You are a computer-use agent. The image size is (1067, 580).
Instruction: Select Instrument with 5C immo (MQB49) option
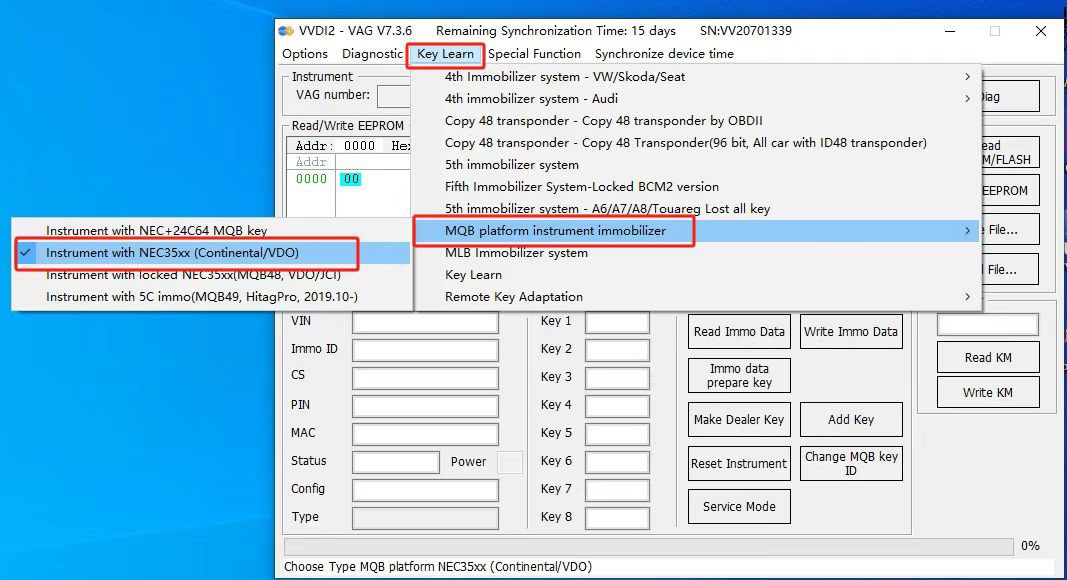click(x=201, y=297)
